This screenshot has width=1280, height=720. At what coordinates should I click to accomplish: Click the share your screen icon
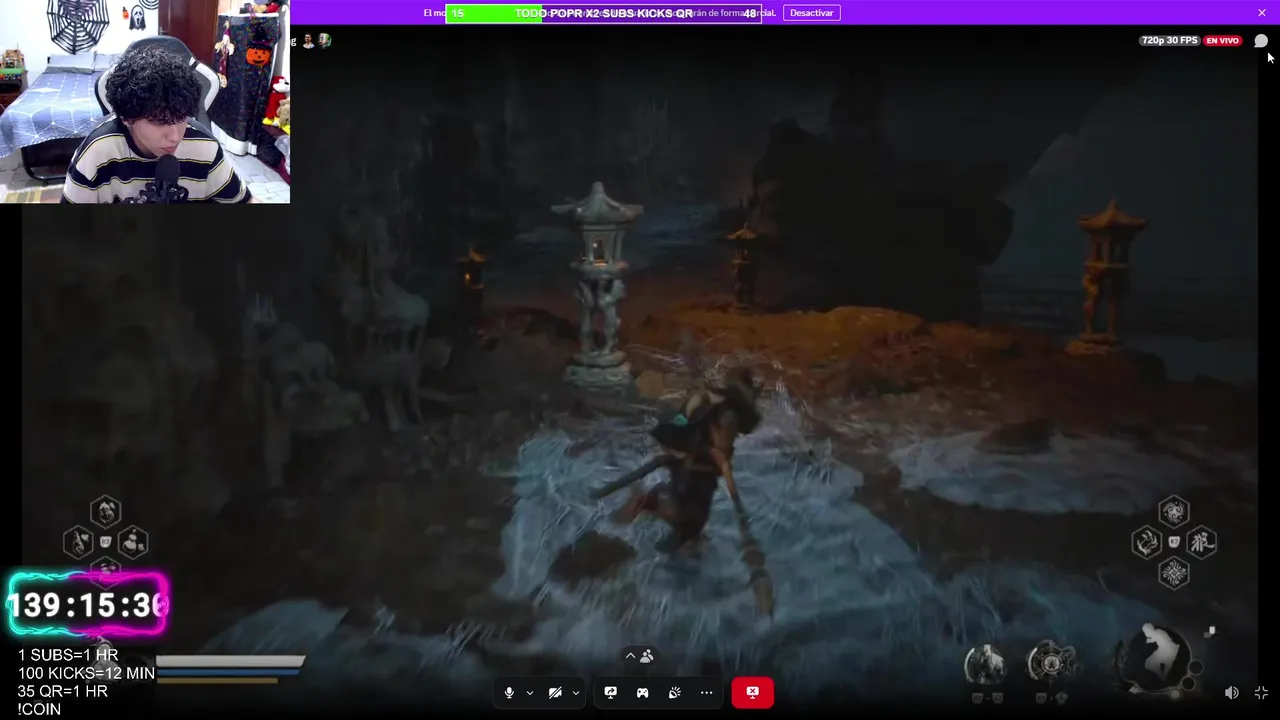pos(610,693)
